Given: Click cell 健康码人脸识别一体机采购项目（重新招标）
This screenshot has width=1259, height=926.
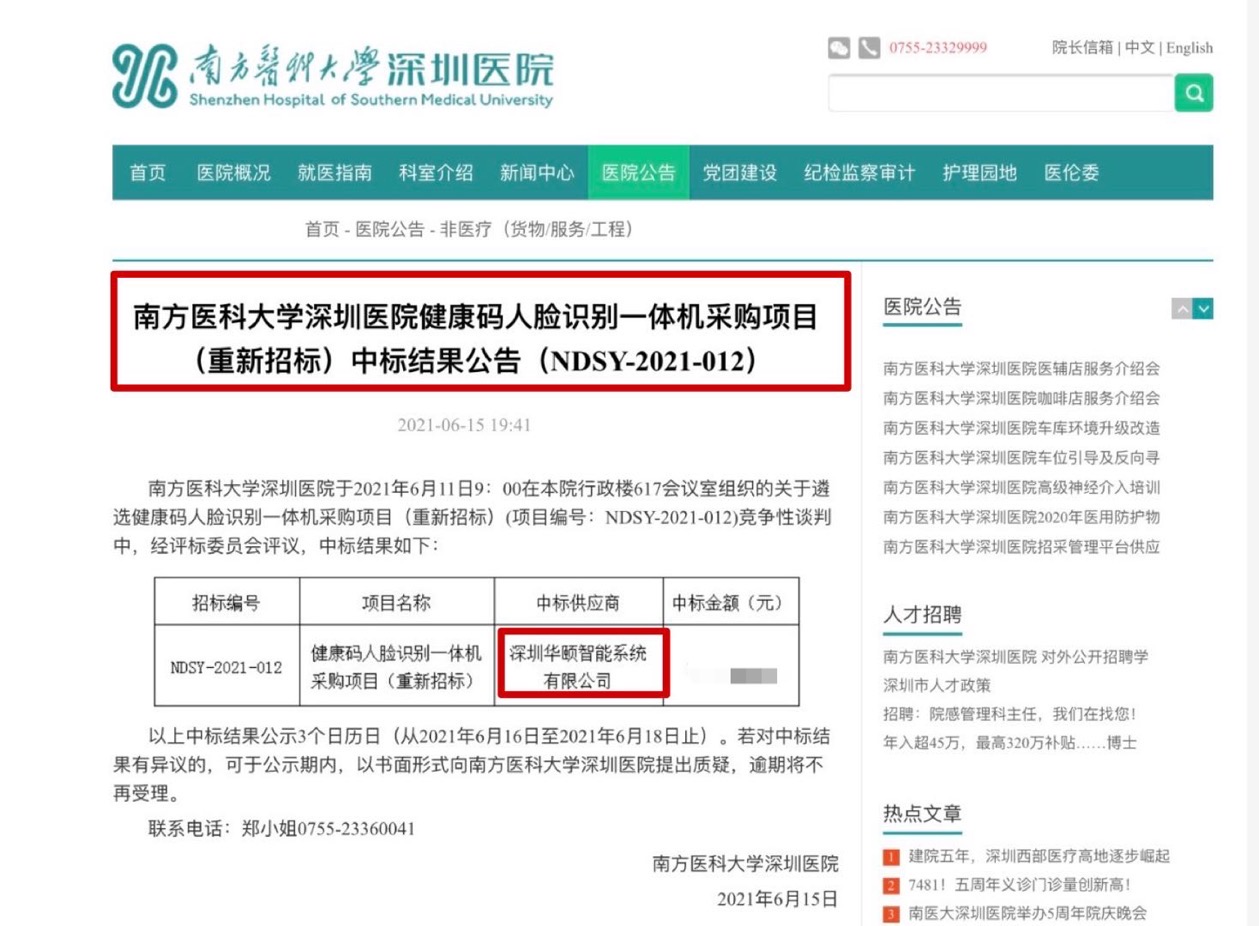Looking at the screenshot, I should coord(397,667).
